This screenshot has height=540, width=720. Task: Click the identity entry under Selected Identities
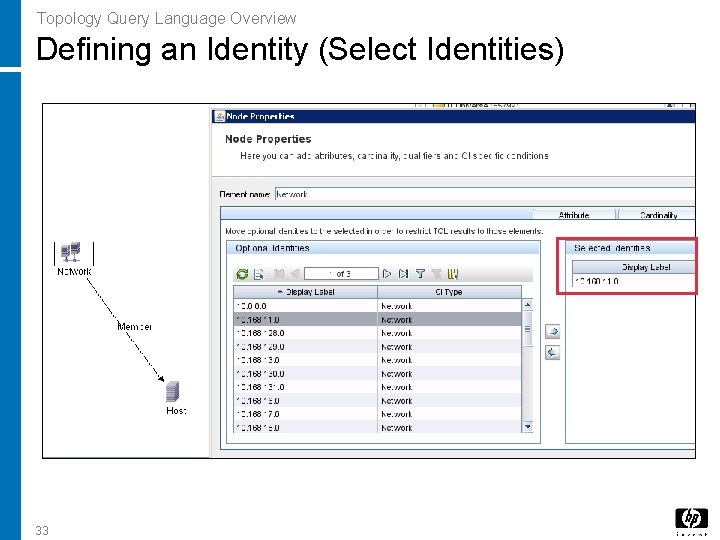tap(634, 281)
